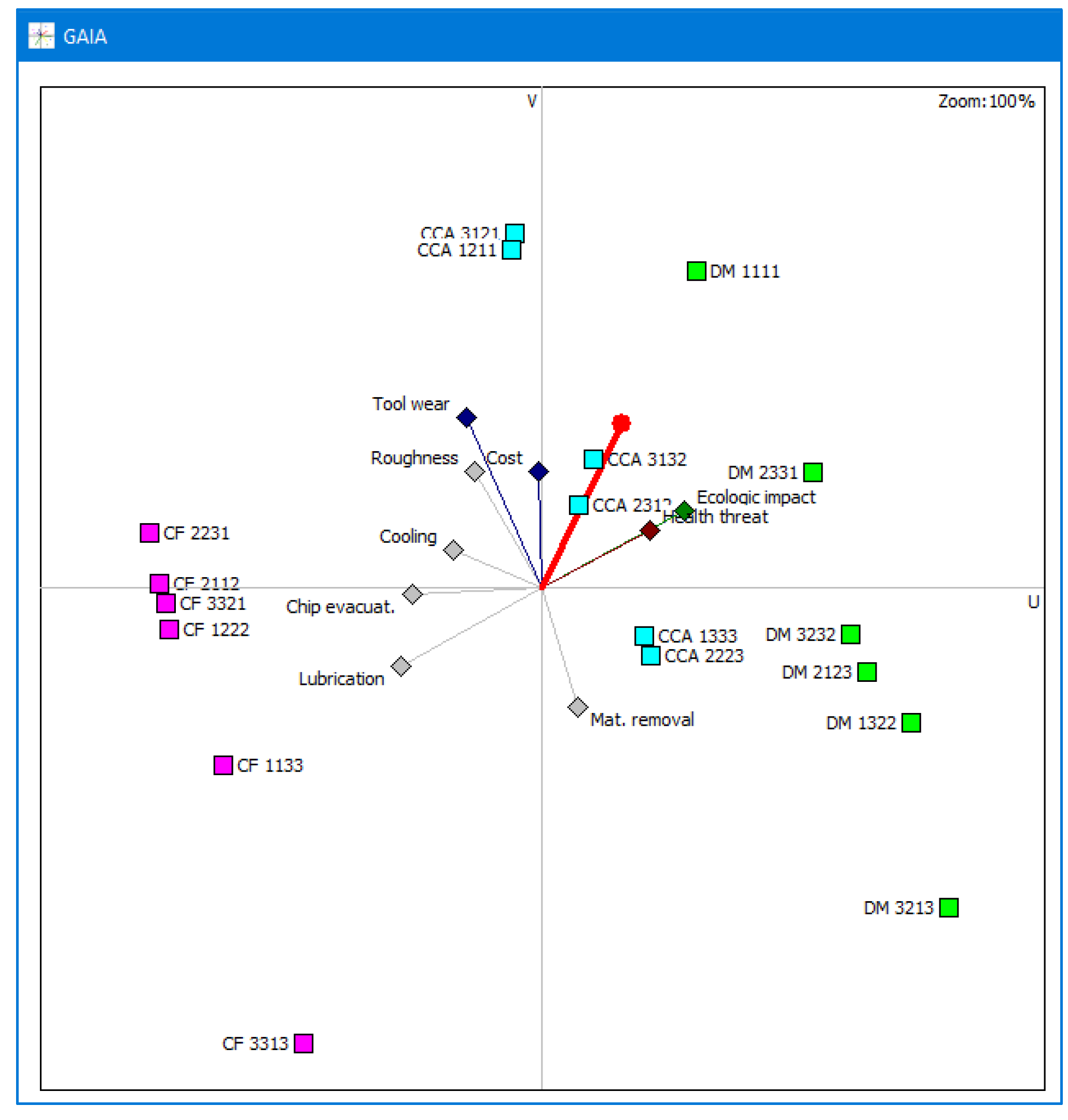
Task: Select the DM 1111 green square marker
Action: [696, 272]
